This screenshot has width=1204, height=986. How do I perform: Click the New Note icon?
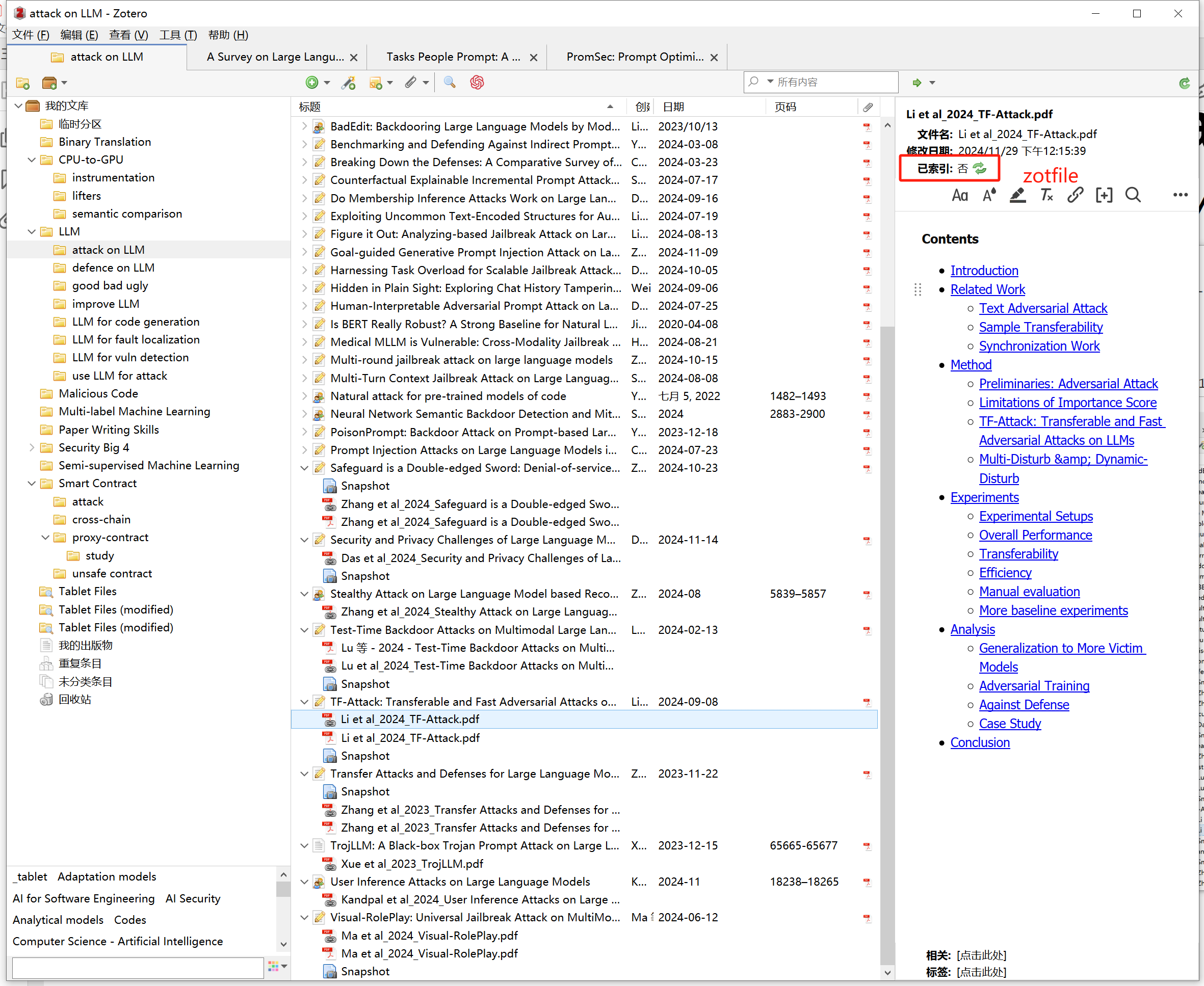tap(376, 83)
